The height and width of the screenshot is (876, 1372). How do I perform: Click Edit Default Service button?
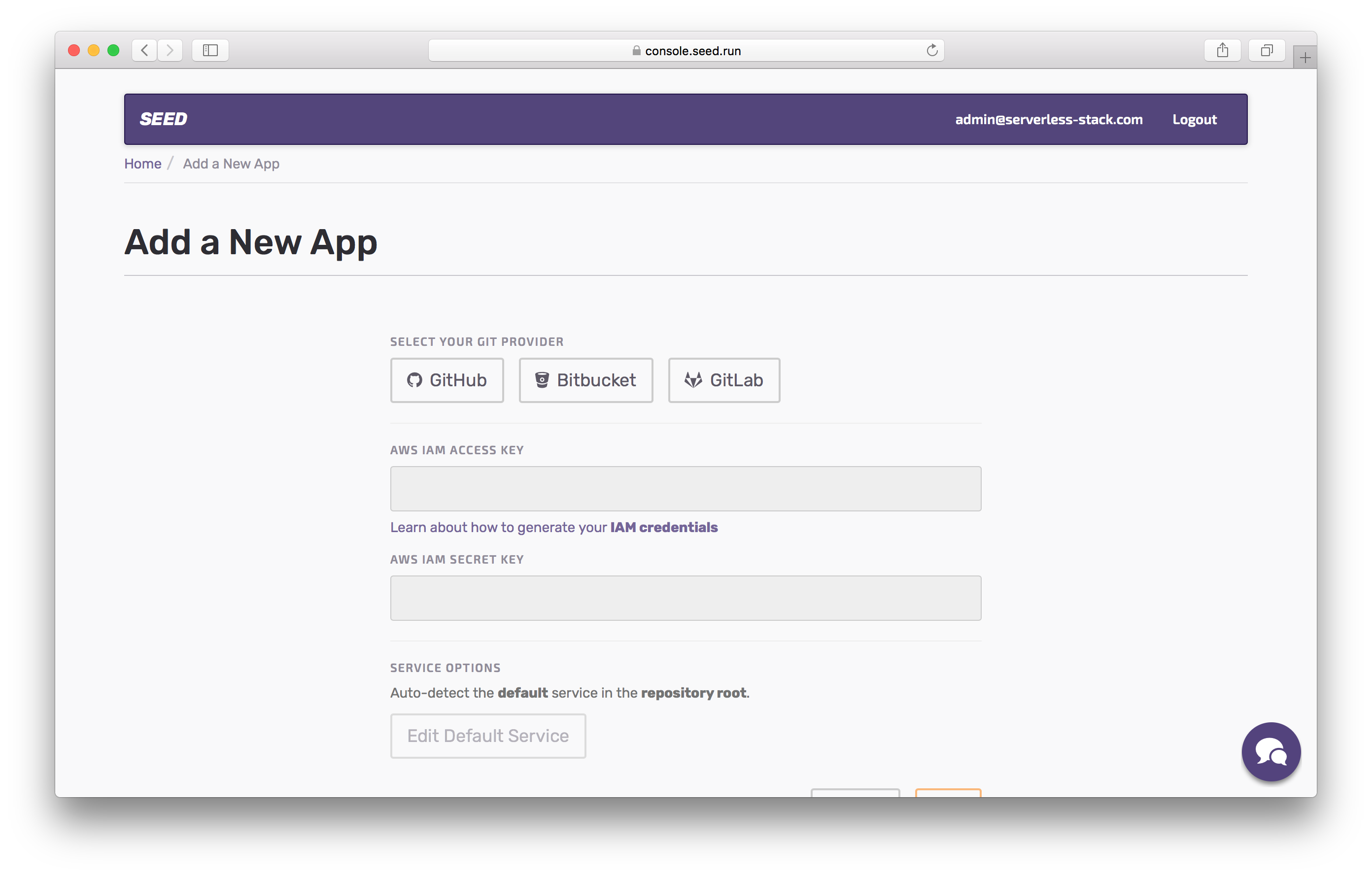point(488,736)
